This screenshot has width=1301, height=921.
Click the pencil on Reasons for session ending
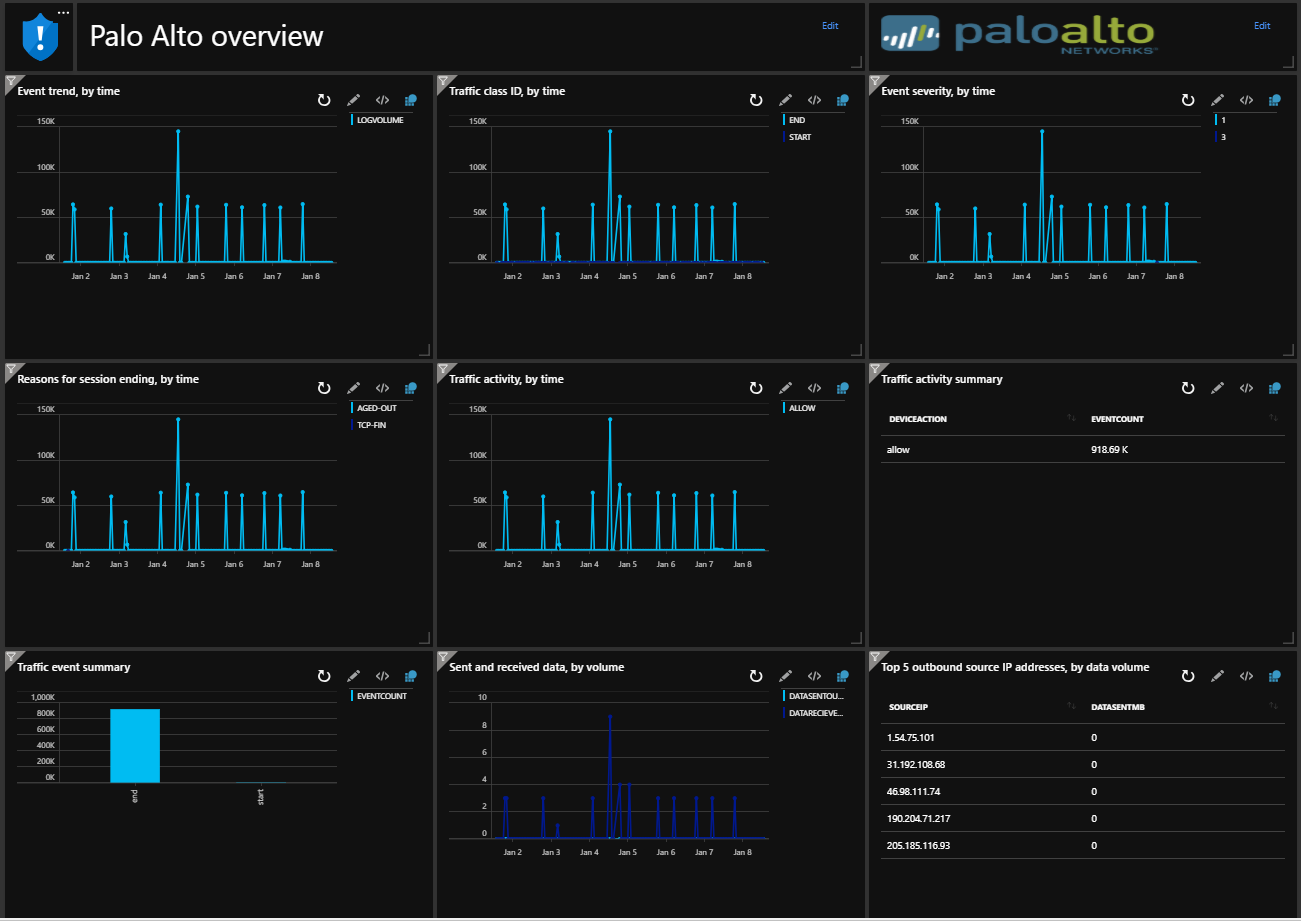coord(353,388)
